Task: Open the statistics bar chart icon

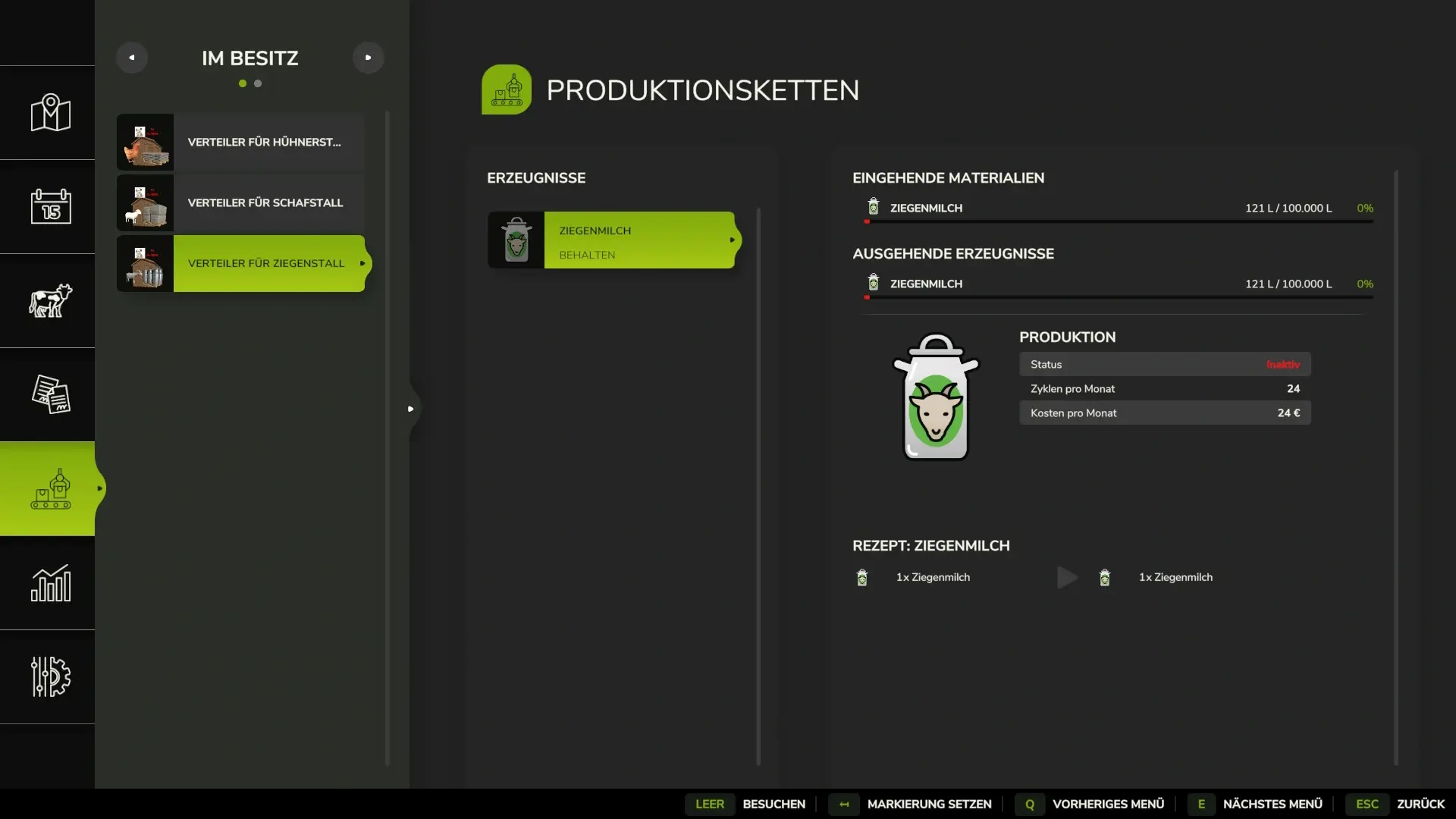Action: point(50,582)
